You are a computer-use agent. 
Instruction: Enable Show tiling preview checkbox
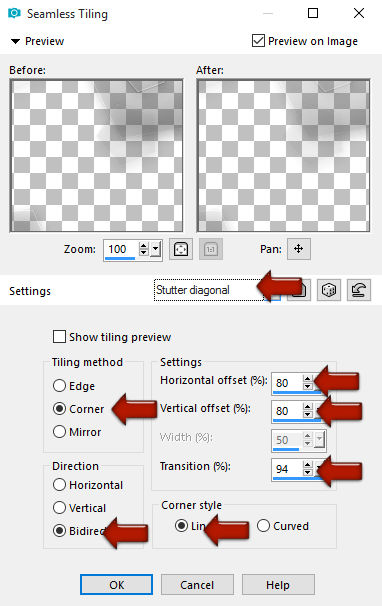click(x=59, y=337)
